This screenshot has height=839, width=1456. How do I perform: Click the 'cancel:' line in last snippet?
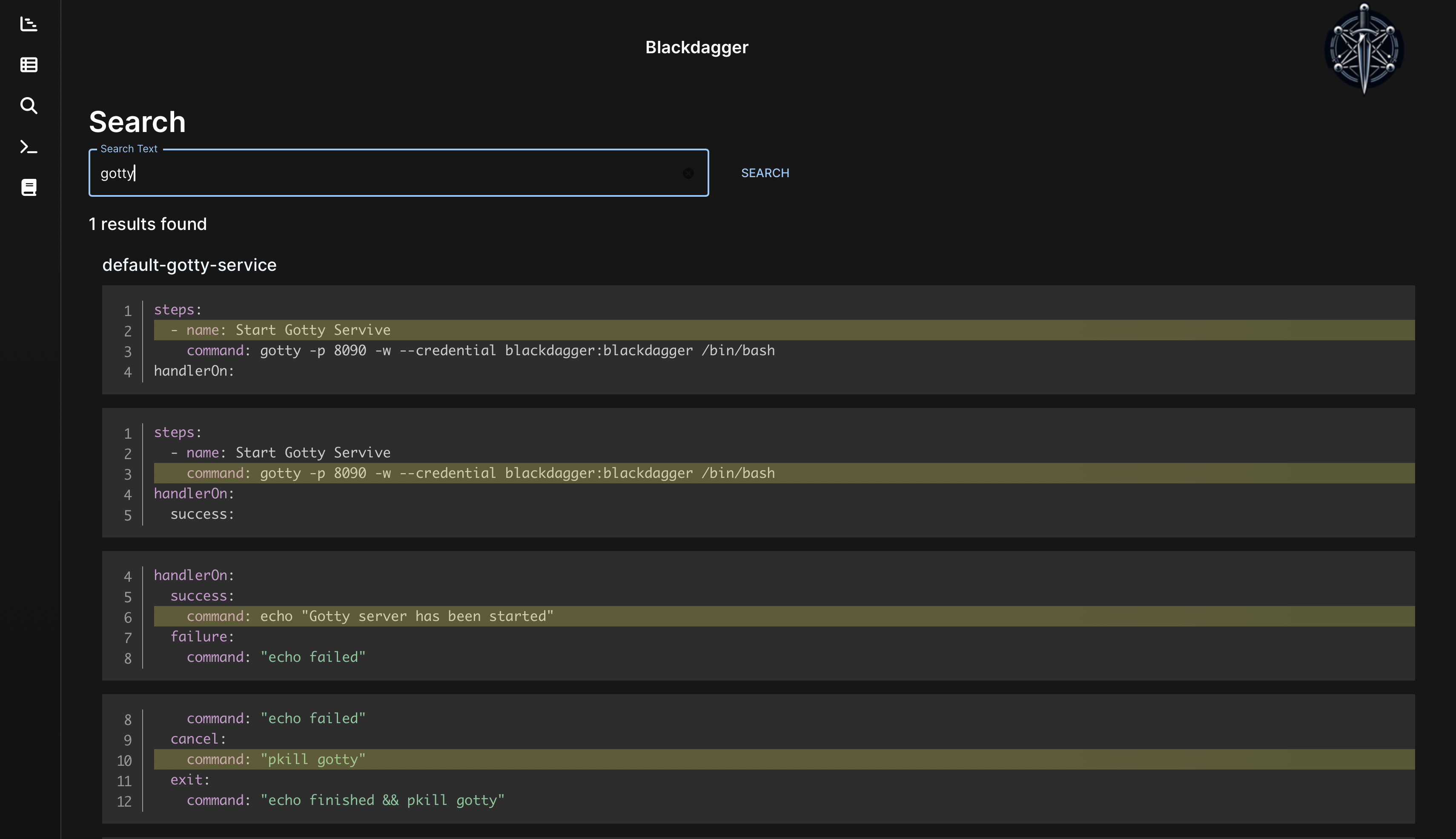coord(198,739)
